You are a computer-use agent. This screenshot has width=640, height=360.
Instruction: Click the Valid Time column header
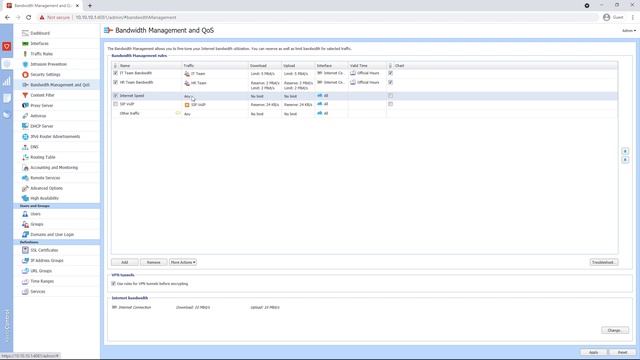pos(367,66)
